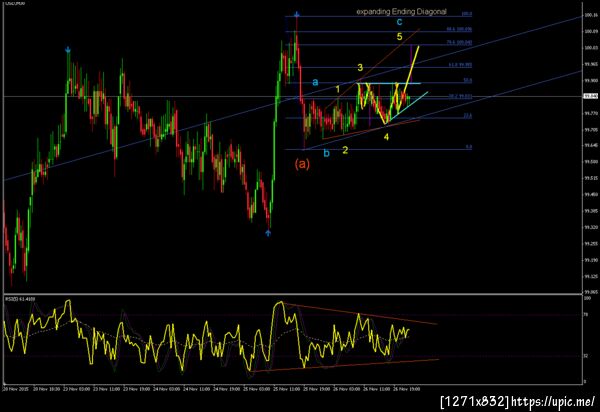Select the blue wave label "a"

pos(315,82)
